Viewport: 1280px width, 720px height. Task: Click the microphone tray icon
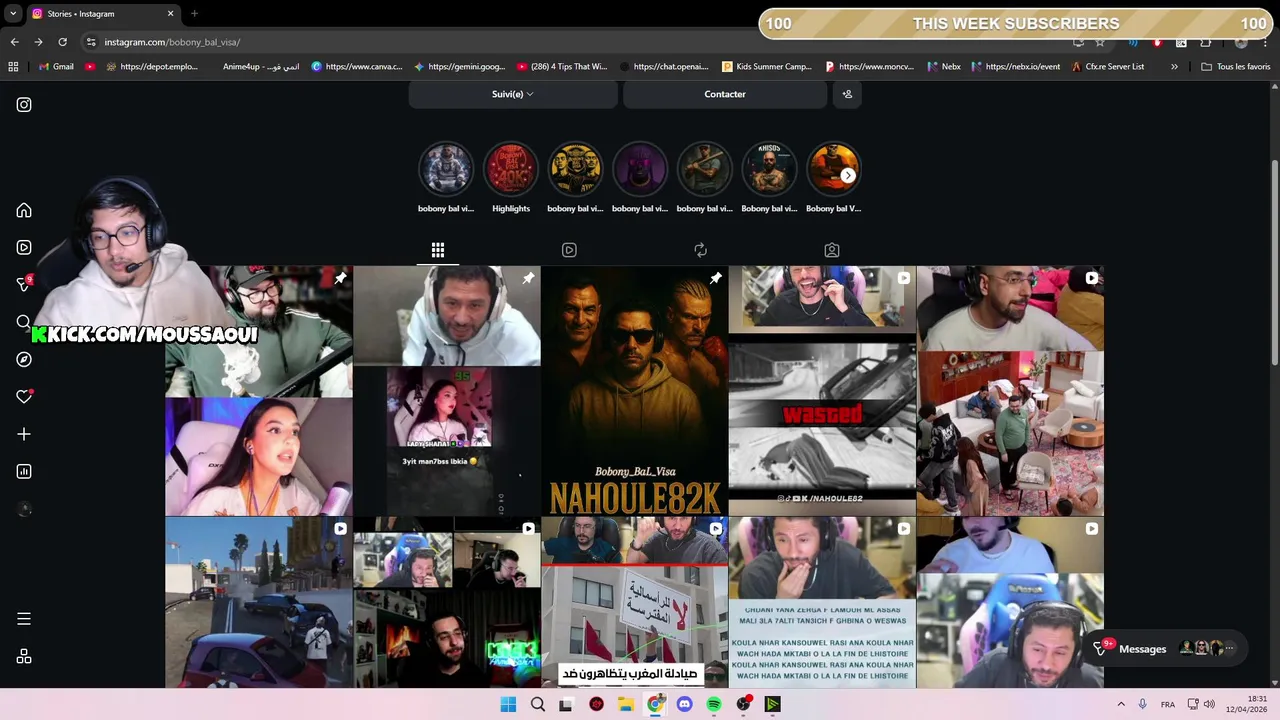[x=1143, y=704]
